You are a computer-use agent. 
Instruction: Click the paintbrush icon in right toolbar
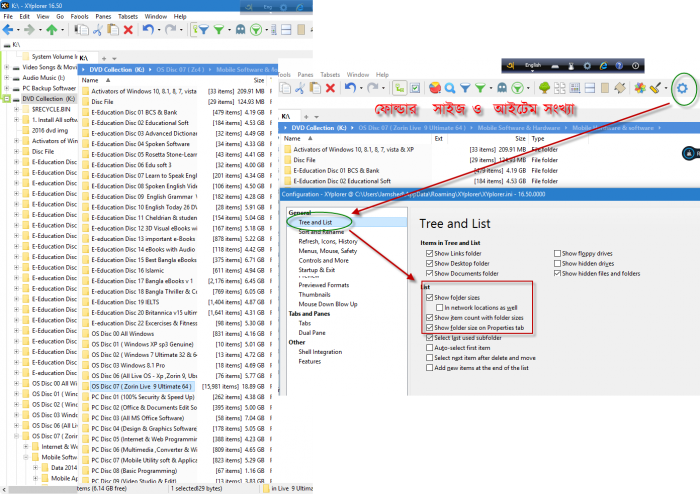point(655,88)
